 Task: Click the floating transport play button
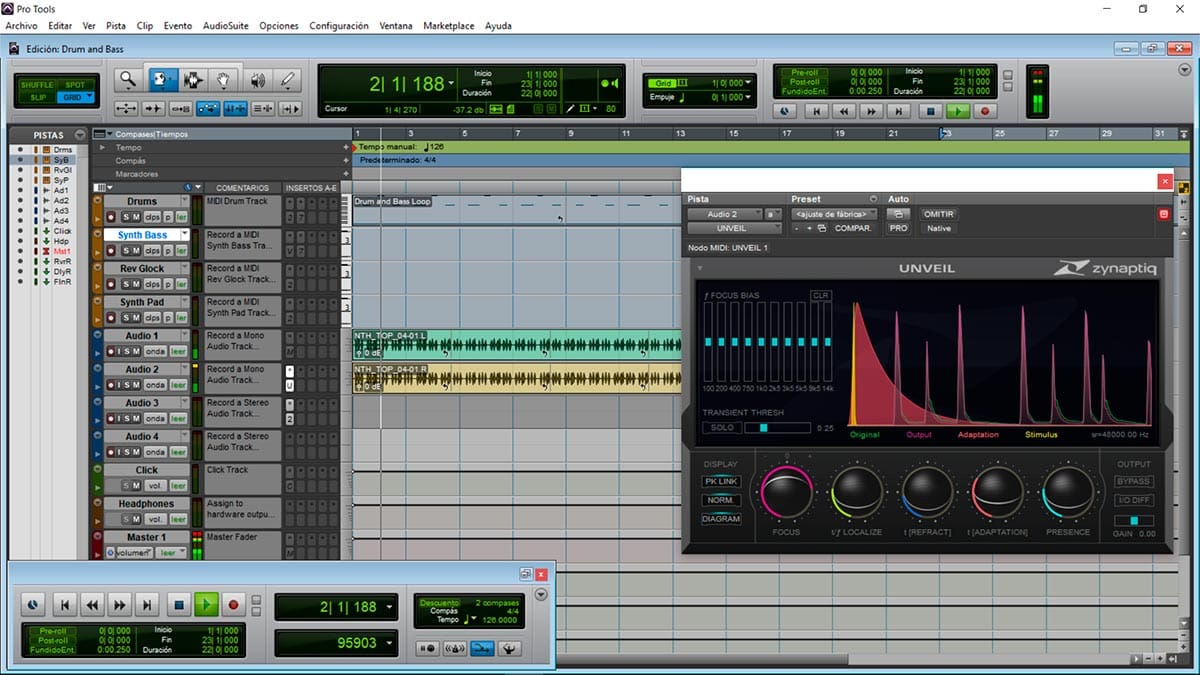[206, 604]
